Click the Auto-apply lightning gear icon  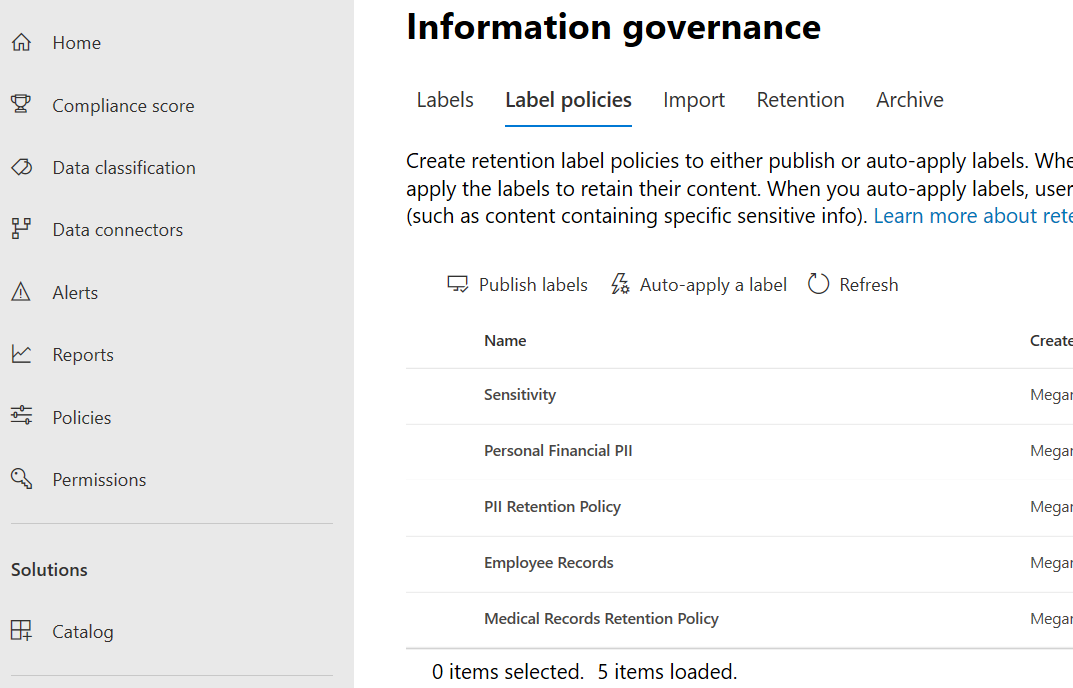pos(620,284)
